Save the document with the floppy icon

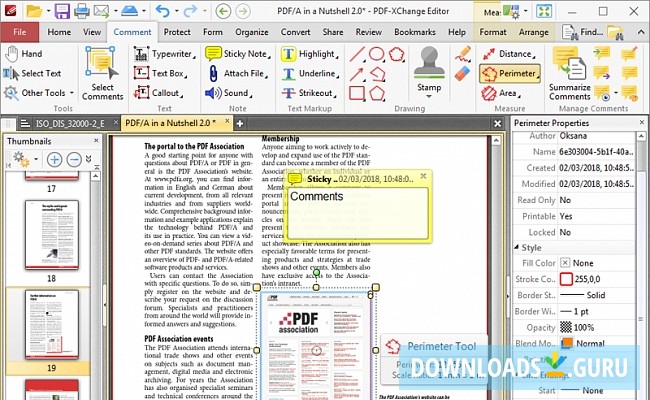coord(62,12)
